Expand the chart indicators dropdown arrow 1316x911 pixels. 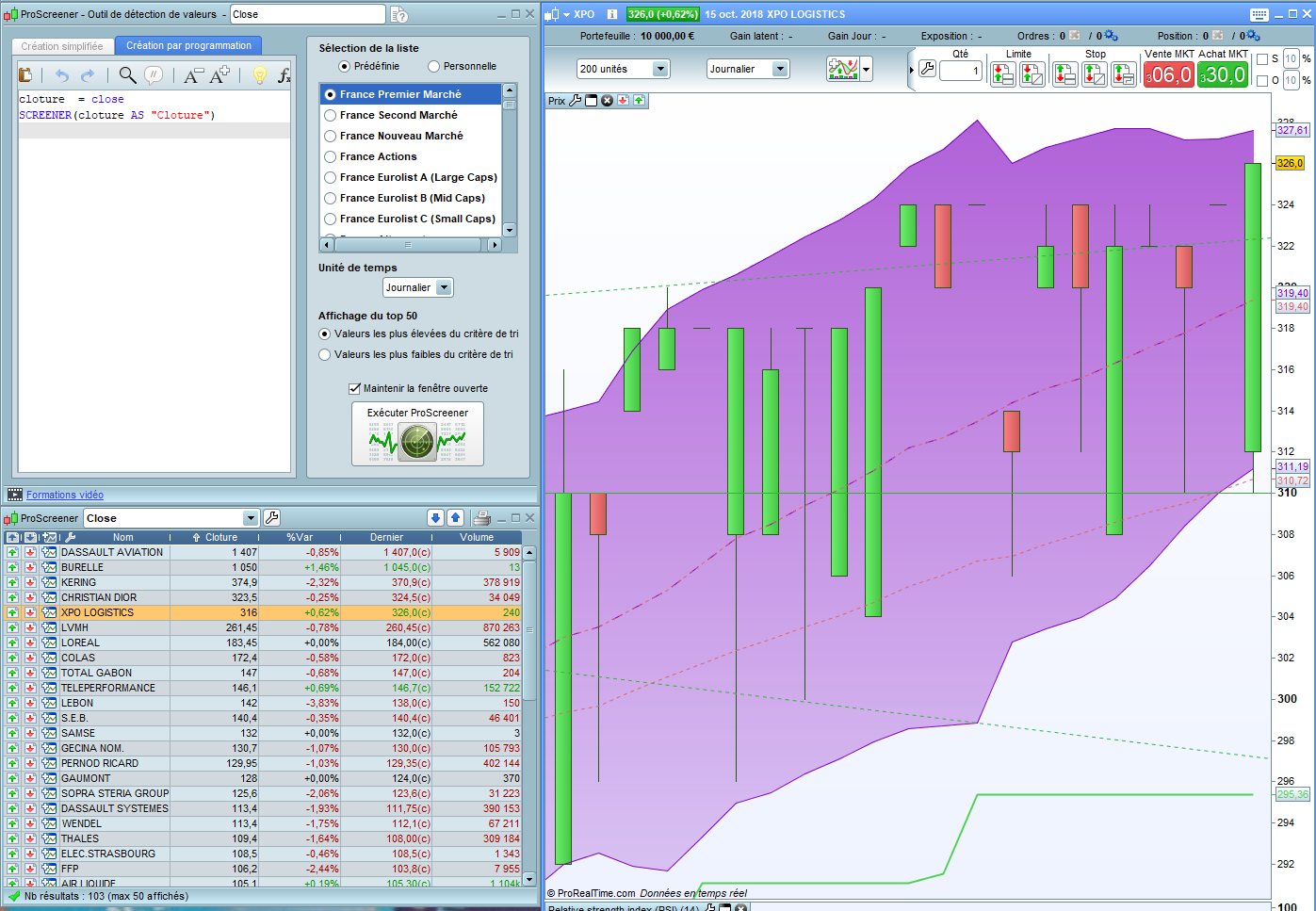[x=866, y=69]
